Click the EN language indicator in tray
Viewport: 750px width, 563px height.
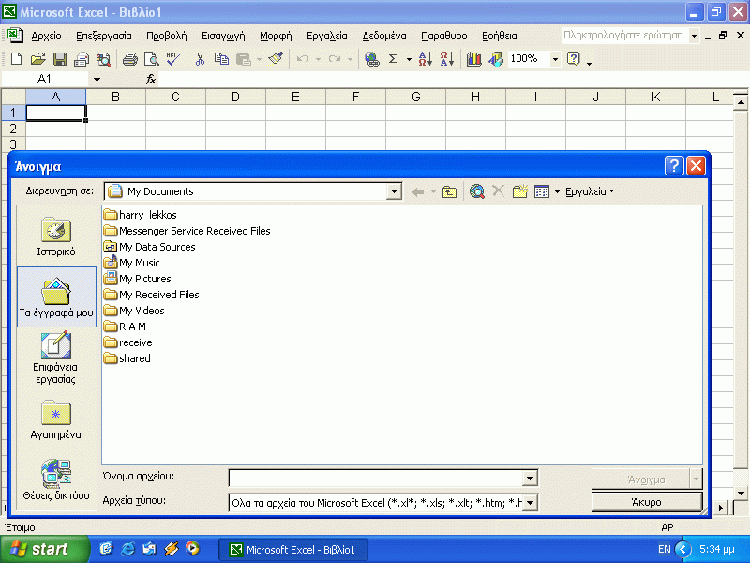click(x=664, y=550)
